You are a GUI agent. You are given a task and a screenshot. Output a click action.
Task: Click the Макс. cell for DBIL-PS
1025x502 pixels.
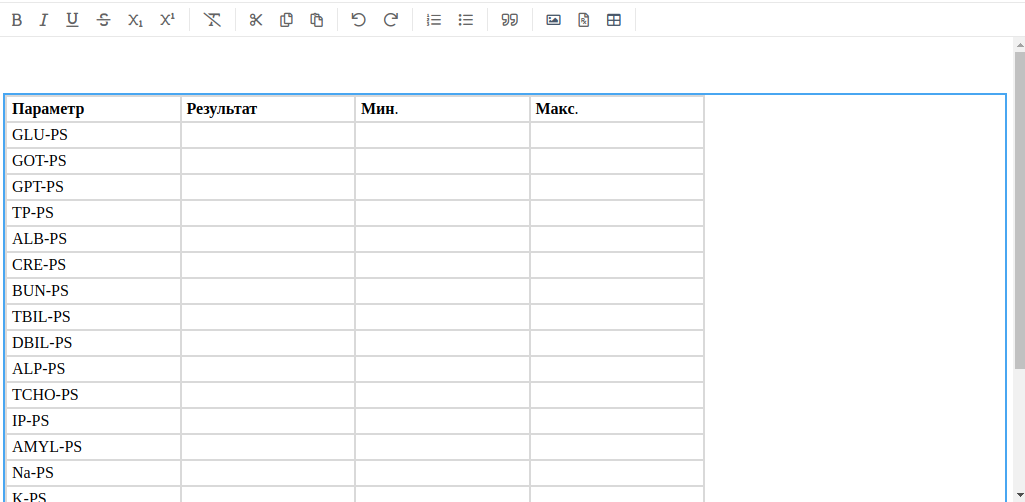617,343
